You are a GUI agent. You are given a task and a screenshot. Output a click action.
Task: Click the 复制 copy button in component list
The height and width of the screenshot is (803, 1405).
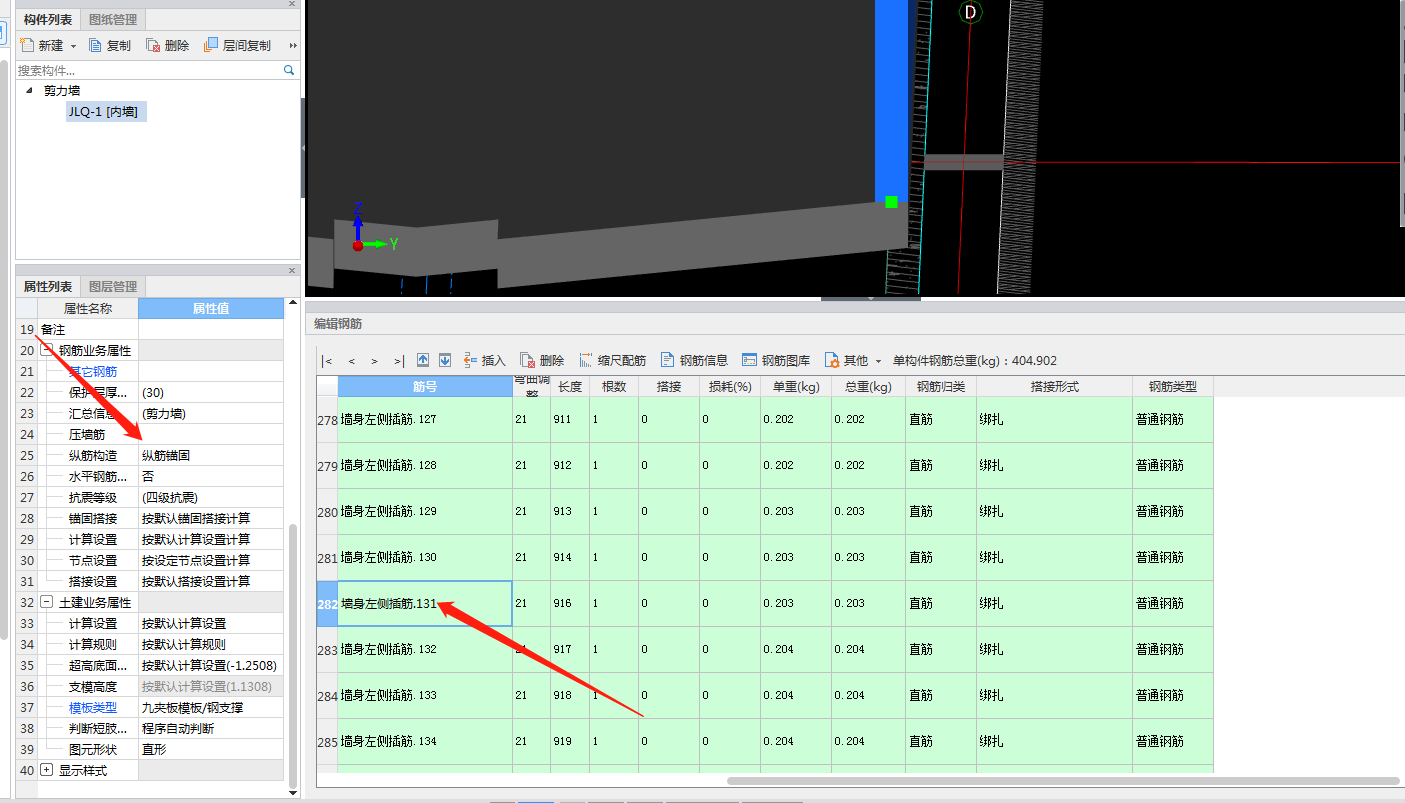pyautogui.click(x=110, y=45)
